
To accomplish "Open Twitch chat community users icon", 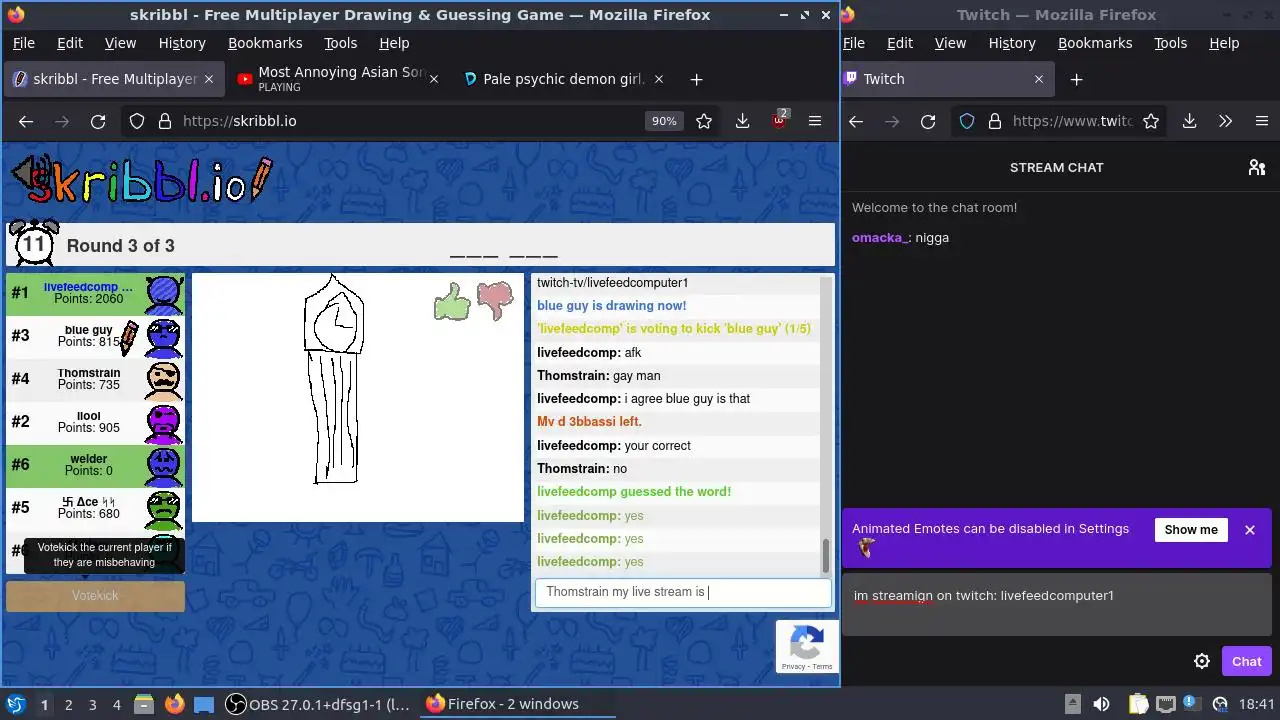I will click(1257, 167).
